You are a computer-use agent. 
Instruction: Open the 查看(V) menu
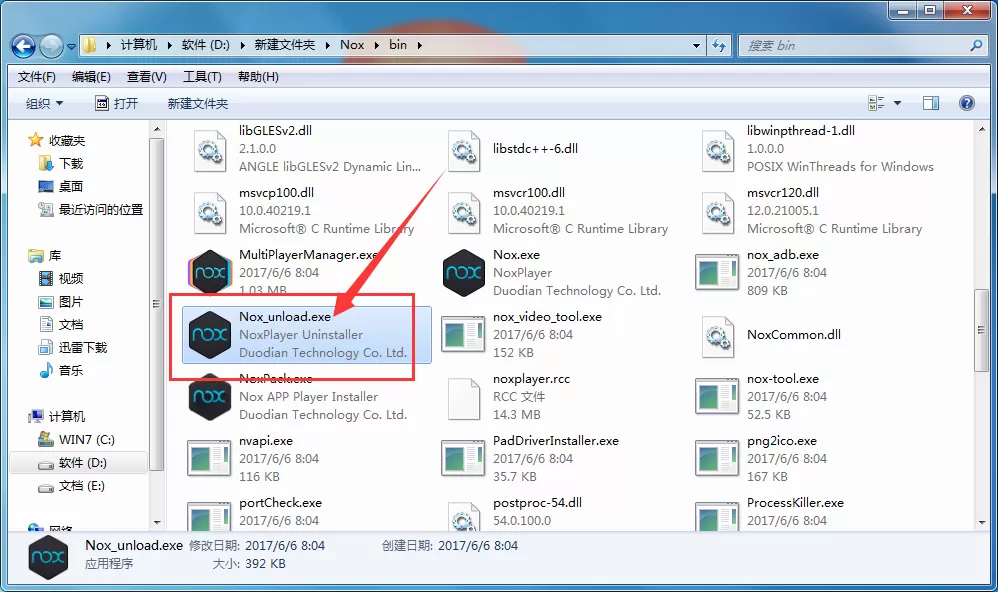146,77
